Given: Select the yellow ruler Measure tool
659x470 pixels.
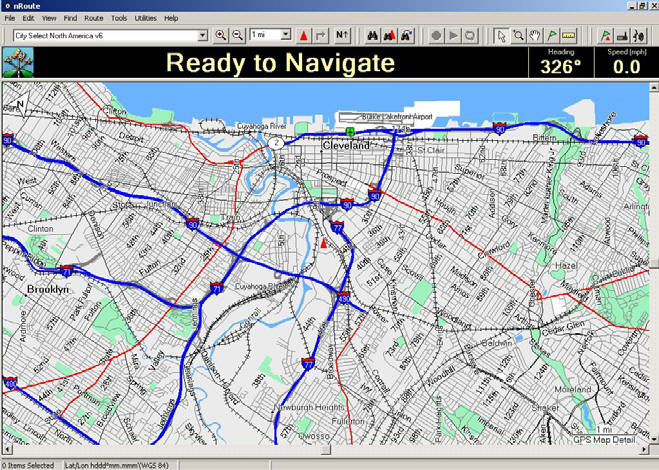Looking at the screenshot, I should 569,36.
